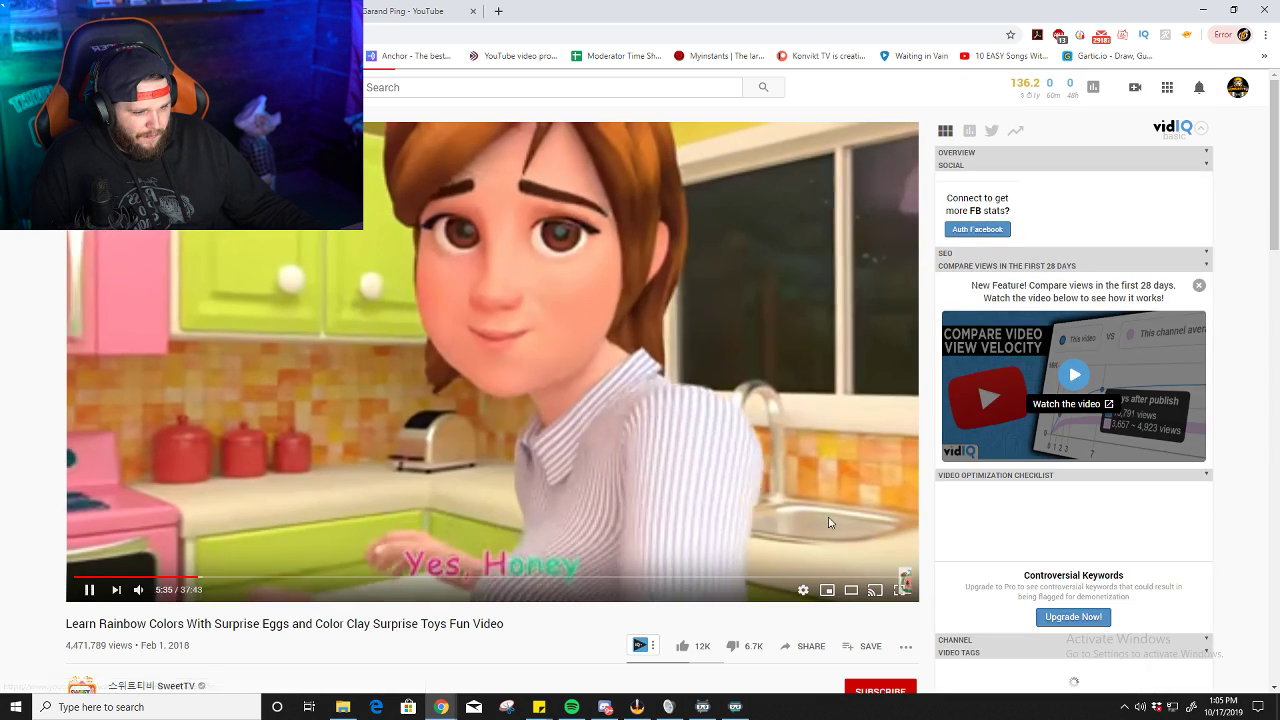
Task: Open the vidIQ IQ extension icon
Action: 1144,35
